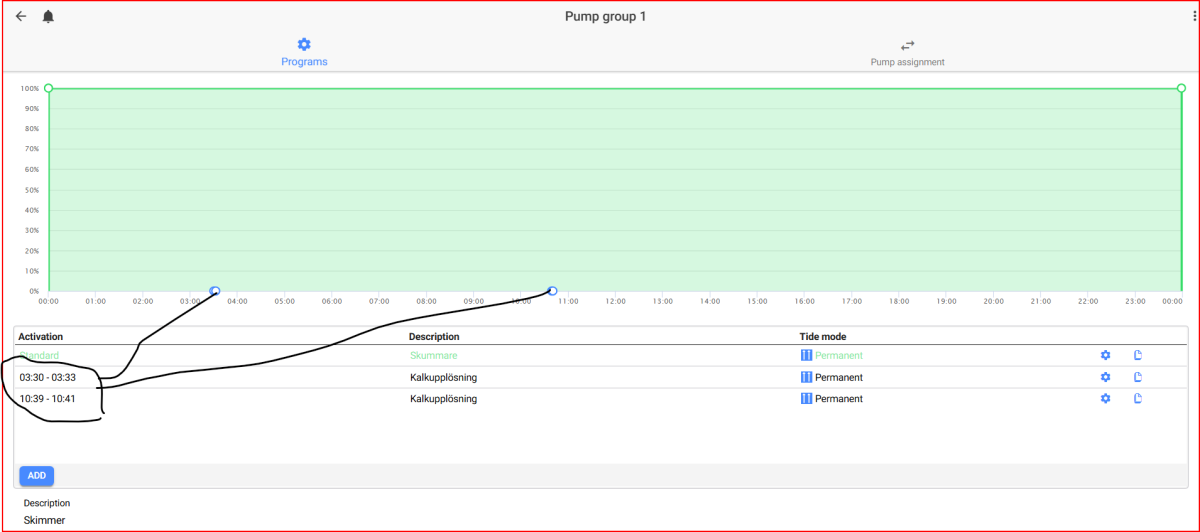The image size is (1200, 532).
Task: Click the back arrow icon
Action: [x=21, y=17]
